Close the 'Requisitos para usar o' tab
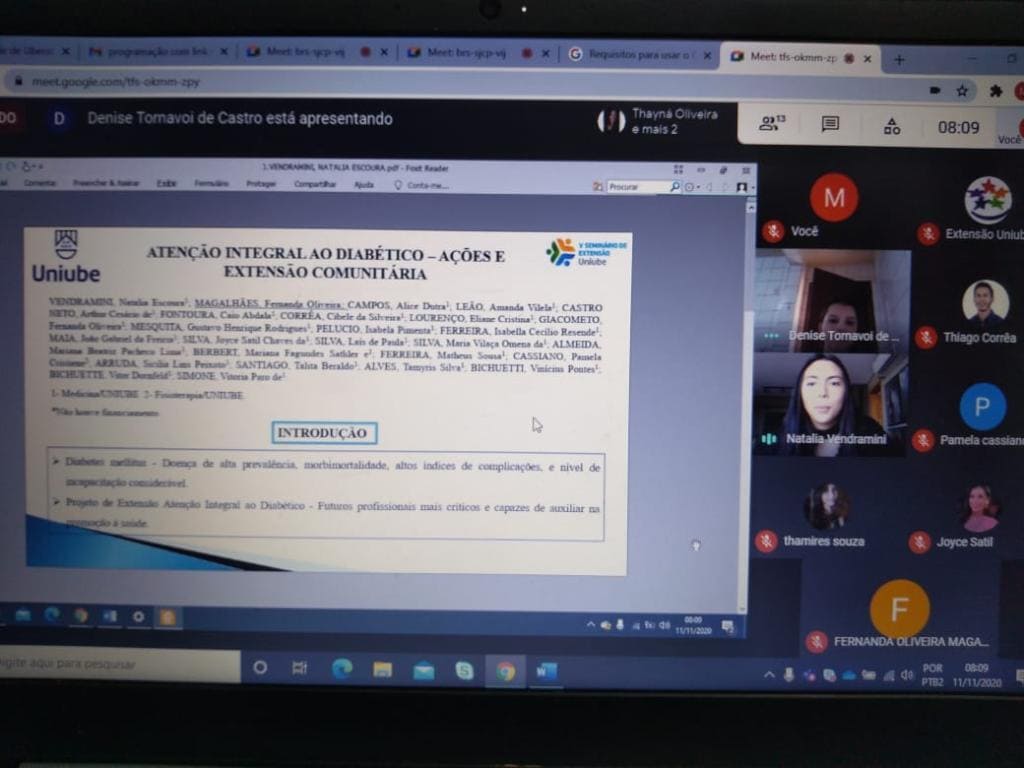 click(707, 56)
